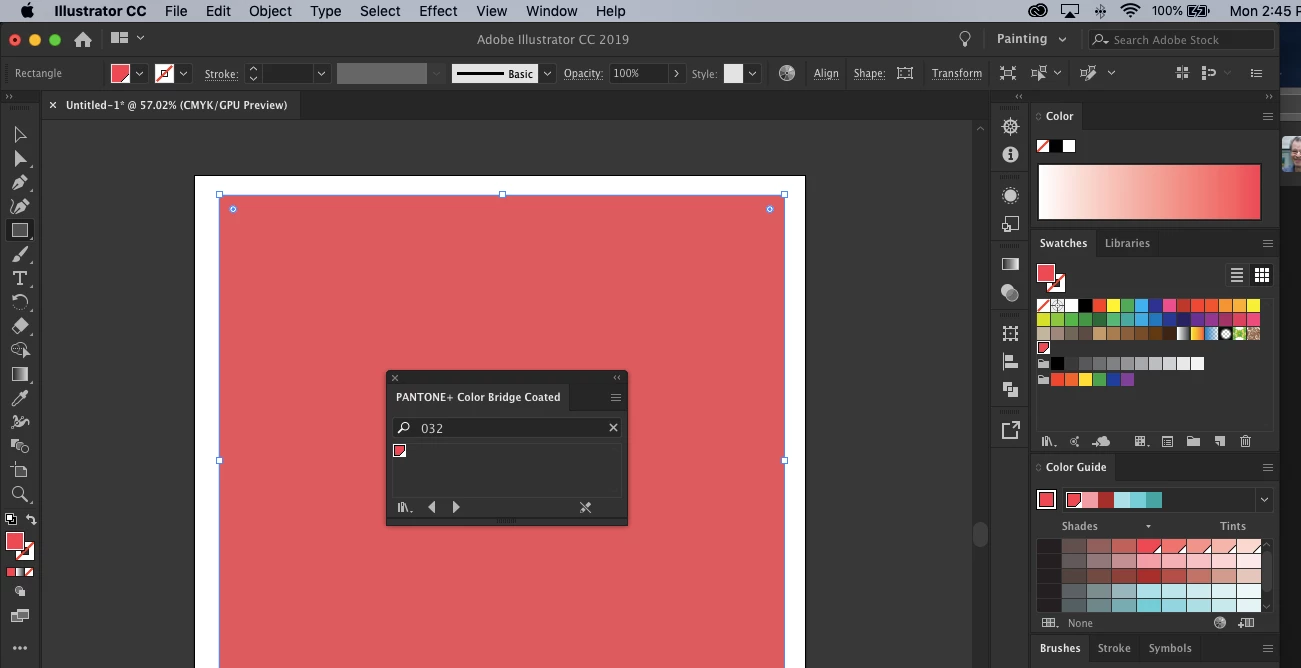This screenshot has height=668, width=1301.
Task: Select the yellow swatch in top row
Action: coord(1112,305)
